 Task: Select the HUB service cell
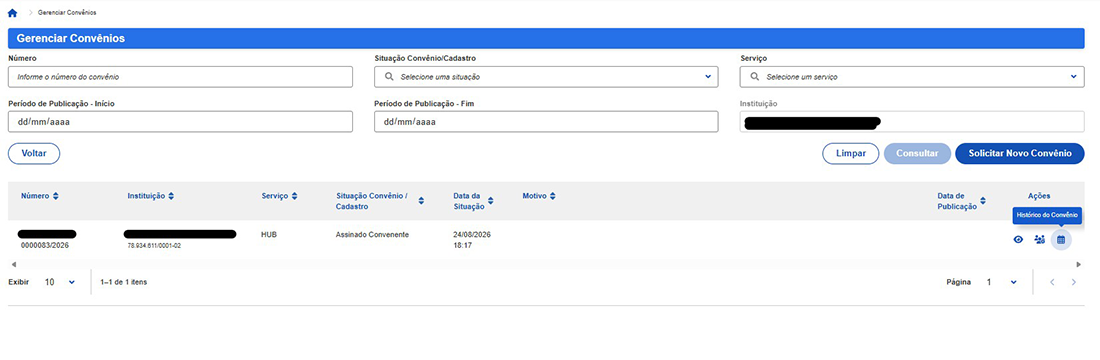tap(269, 234)
